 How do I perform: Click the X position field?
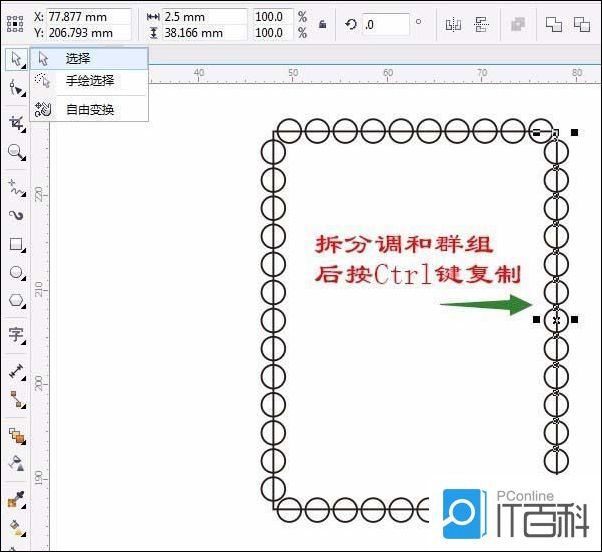tap(89, 17)
